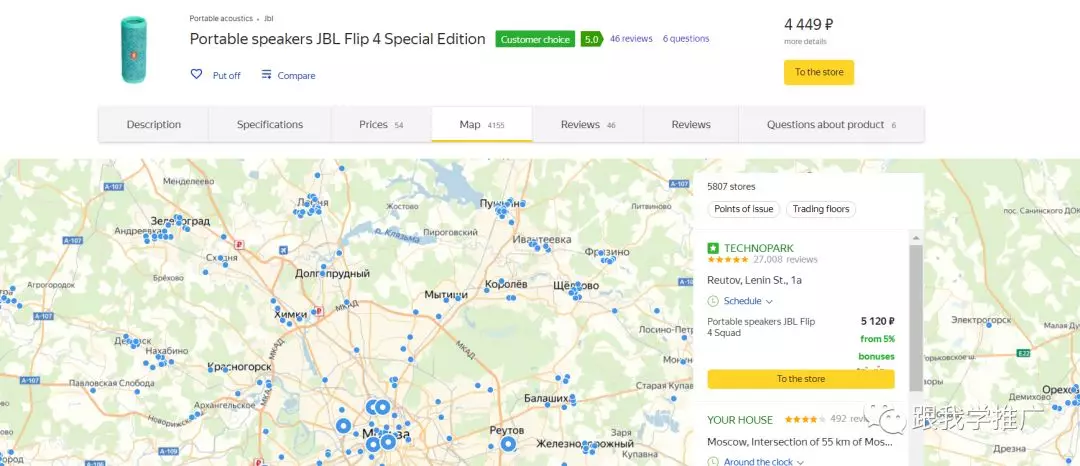The width and height of the screenshot is (1080, 466).
Task: Toggle the 'Points of issue' filter
Action: pos(743,209)
